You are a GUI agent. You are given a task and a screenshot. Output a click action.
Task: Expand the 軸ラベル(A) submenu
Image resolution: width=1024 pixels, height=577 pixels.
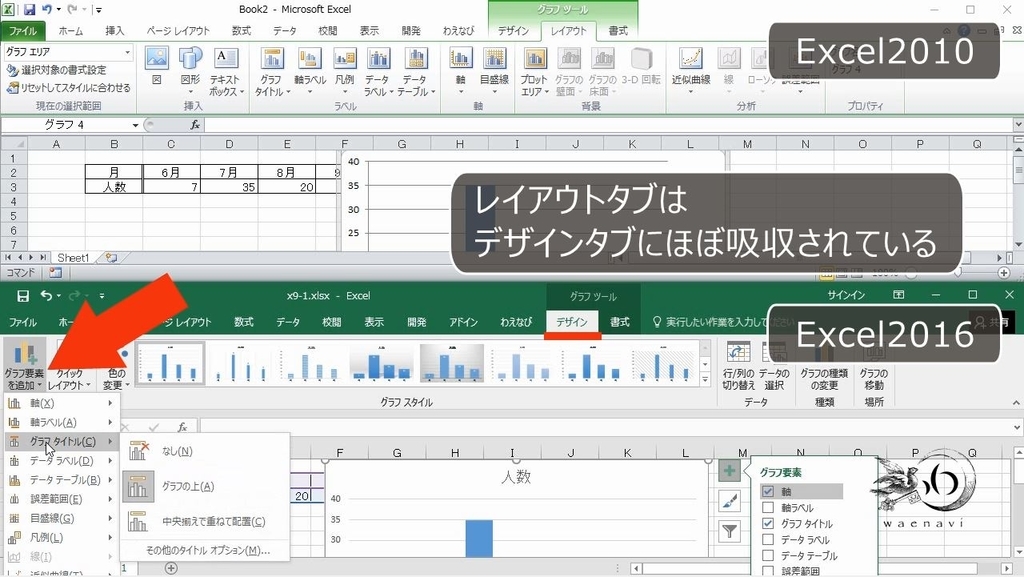click(x=61, y=422)
